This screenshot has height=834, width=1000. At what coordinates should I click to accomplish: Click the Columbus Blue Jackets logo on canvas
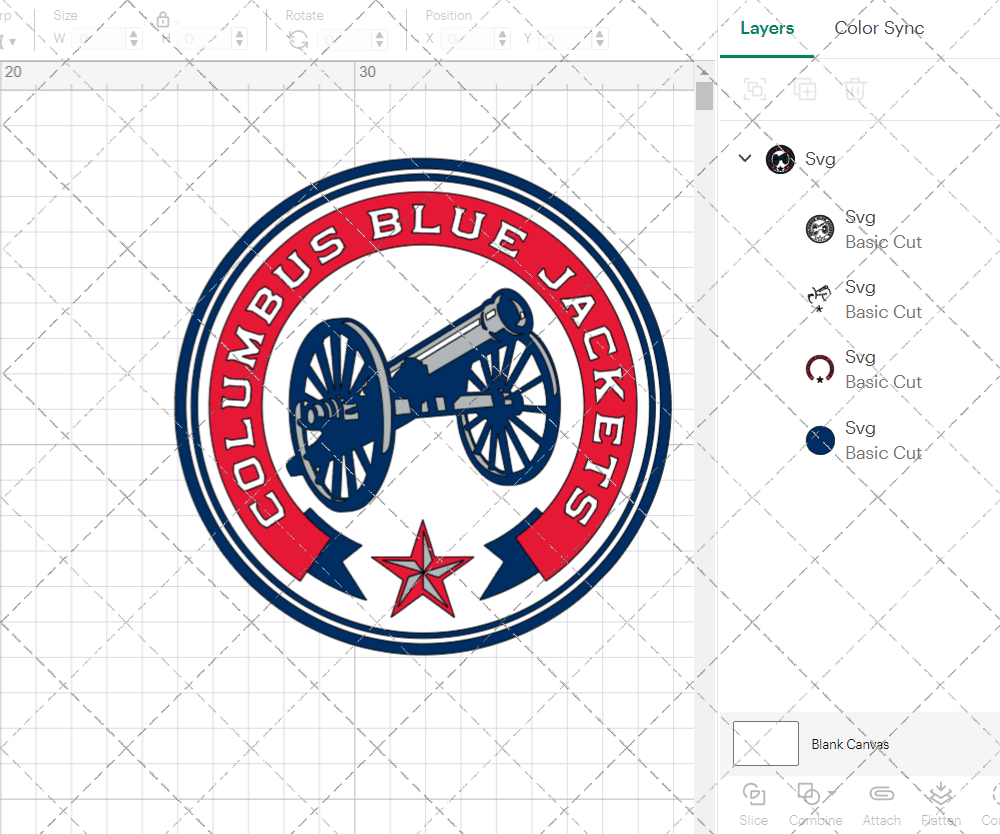click(x=423, y=406)
